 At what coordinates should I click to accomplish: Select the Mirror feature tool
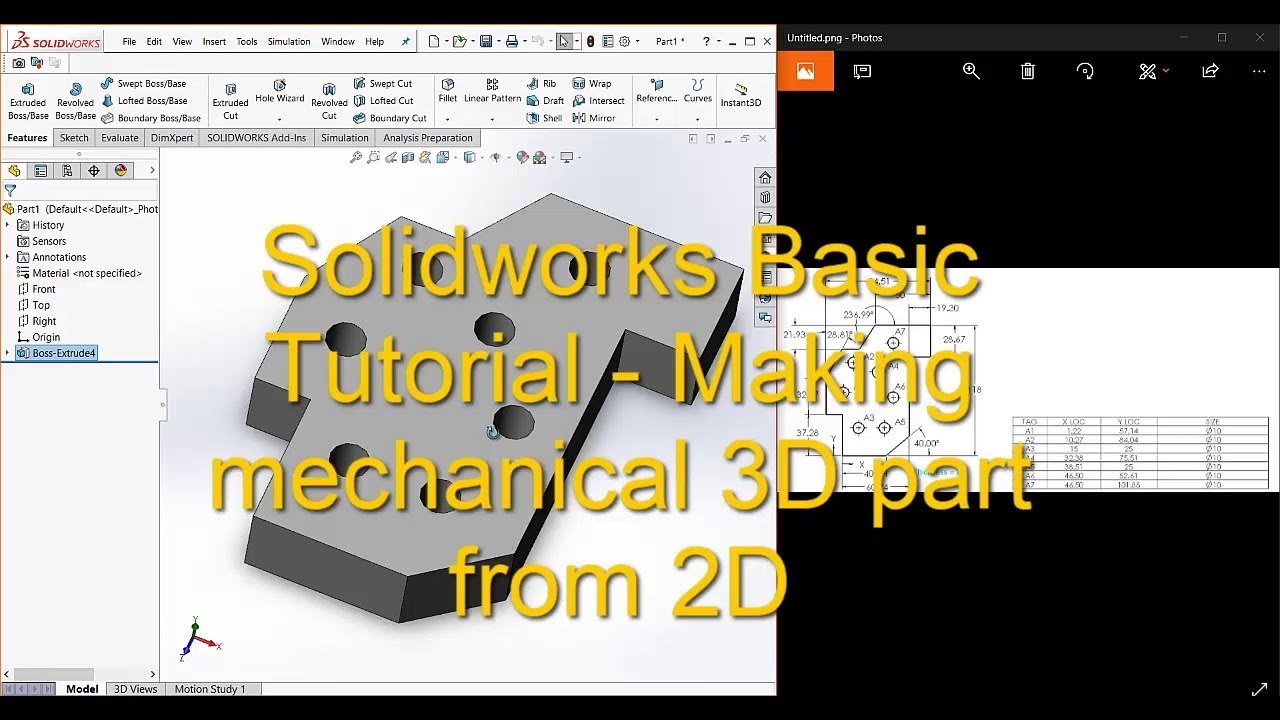(x=594, y=118)
